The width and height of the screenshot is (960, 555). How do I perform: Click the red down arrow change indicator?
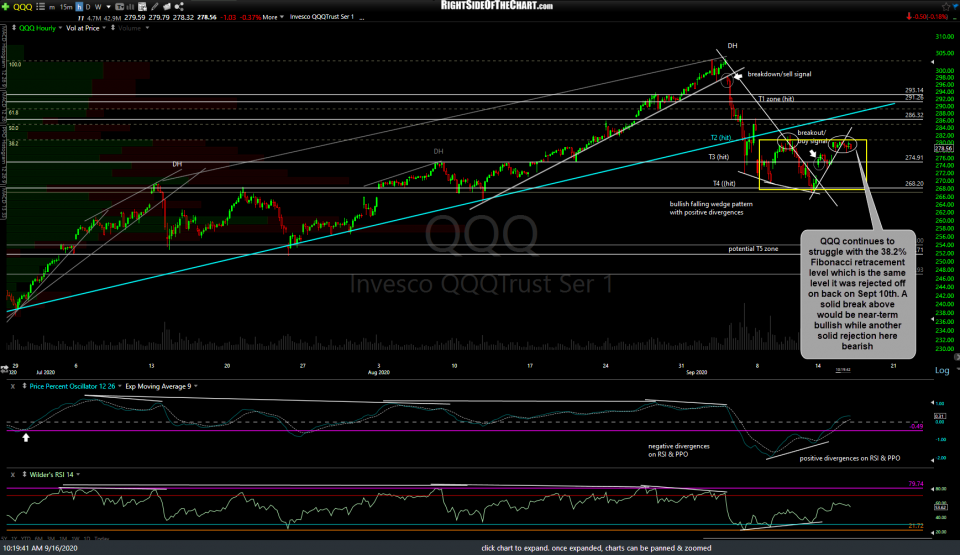(x=909, y=16)
